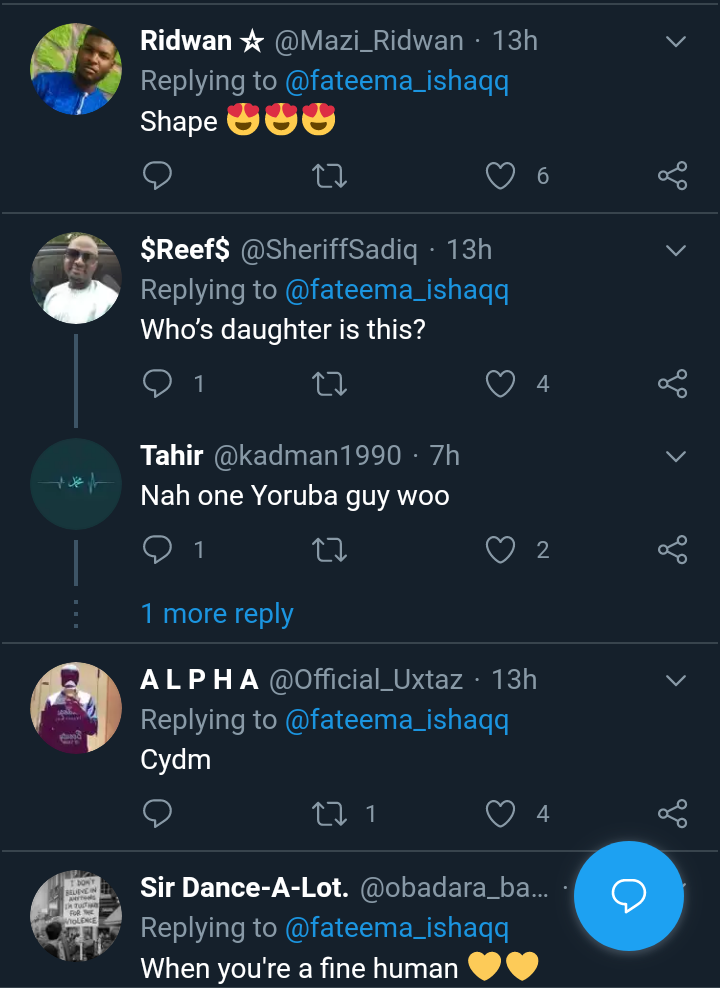Share Tahir's tweet

[672, 550]
